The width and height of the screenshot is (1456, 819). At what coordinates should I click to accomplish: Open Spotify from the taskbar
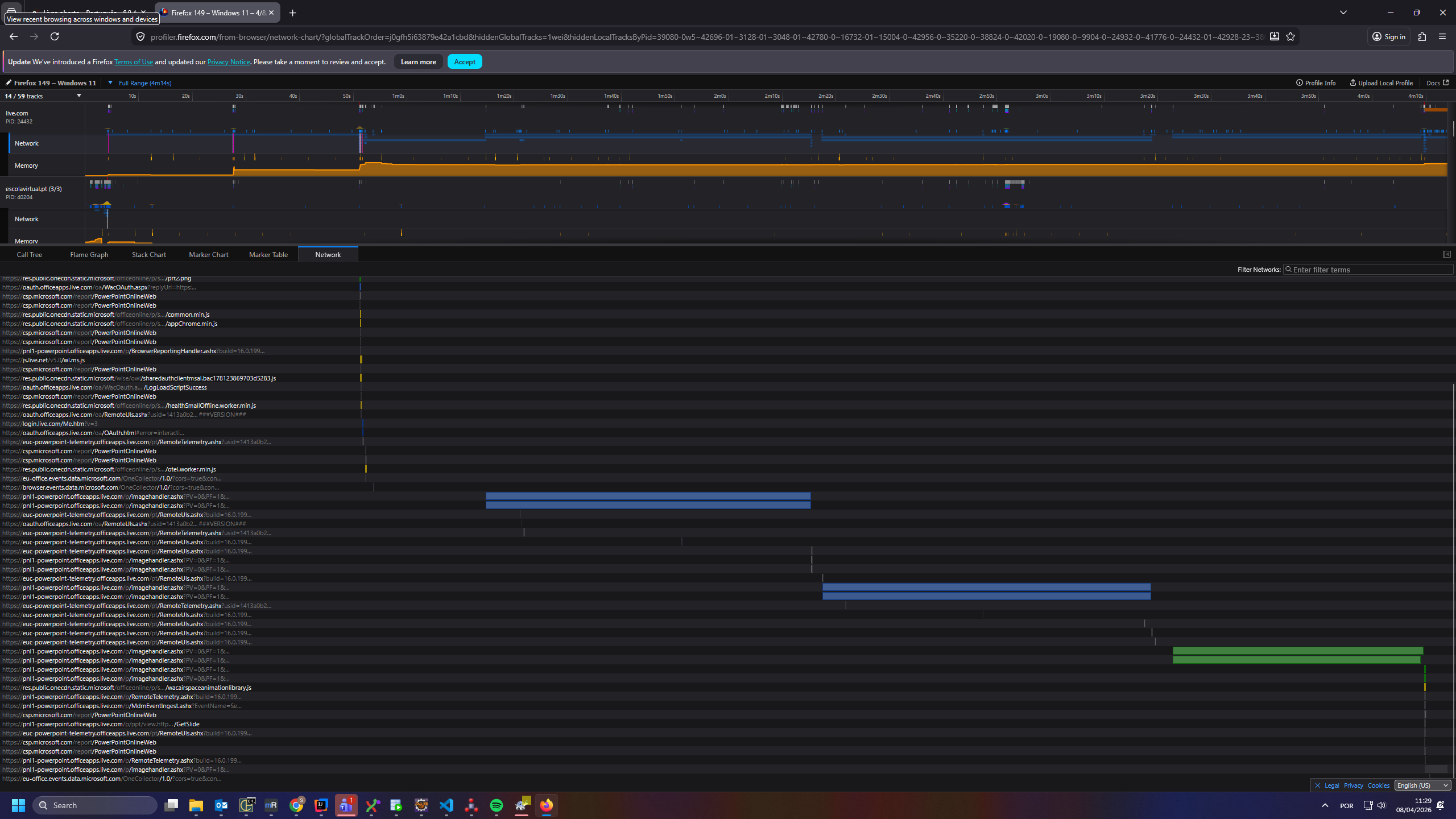coord(497,805)
